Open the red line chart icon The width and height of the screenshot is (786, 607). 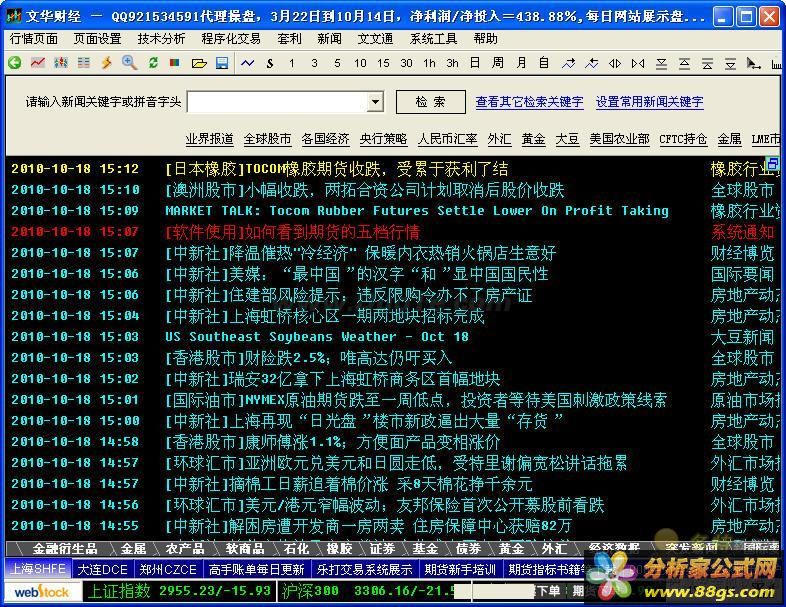coord(38,63)
